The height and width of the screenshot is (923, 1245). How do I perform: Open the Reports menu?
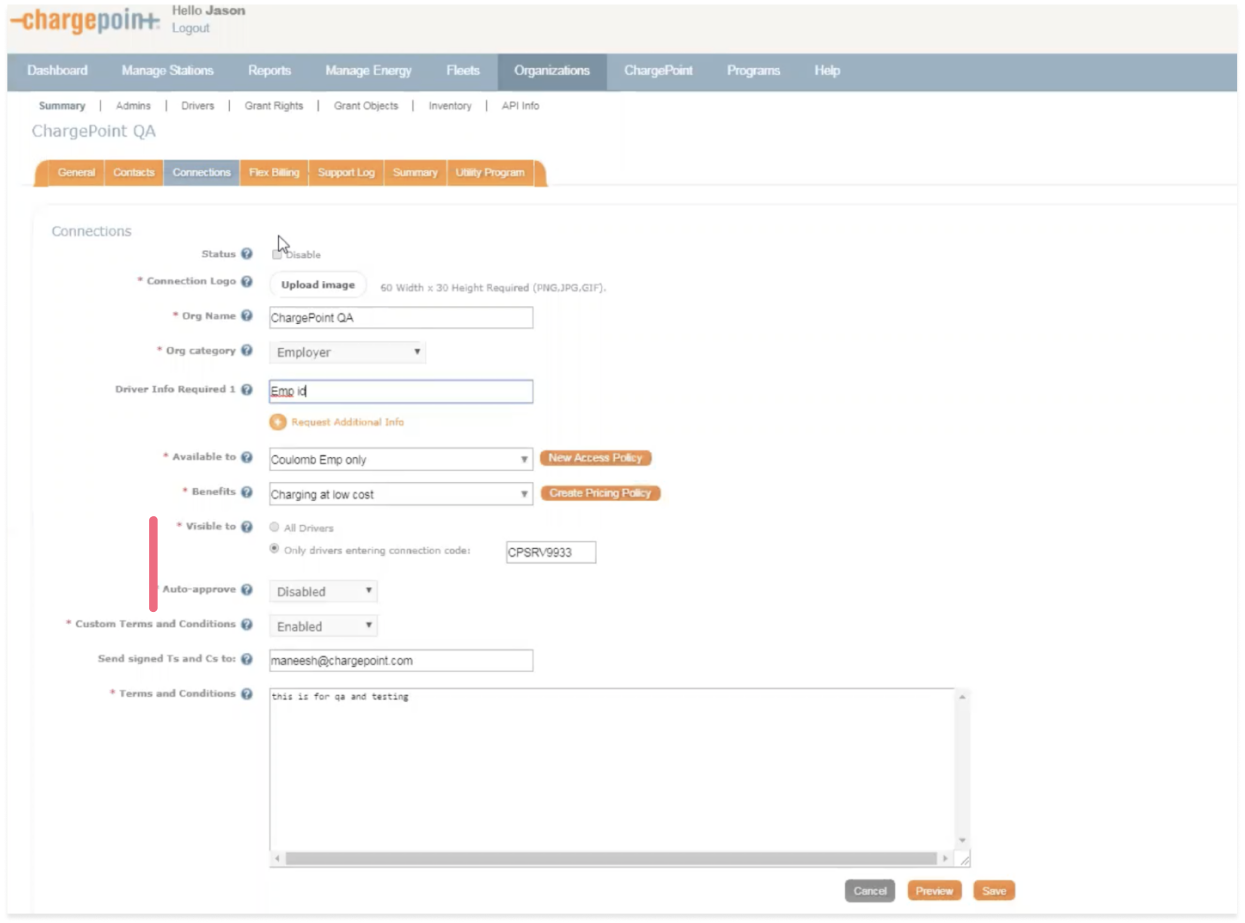tap(270, 71)
